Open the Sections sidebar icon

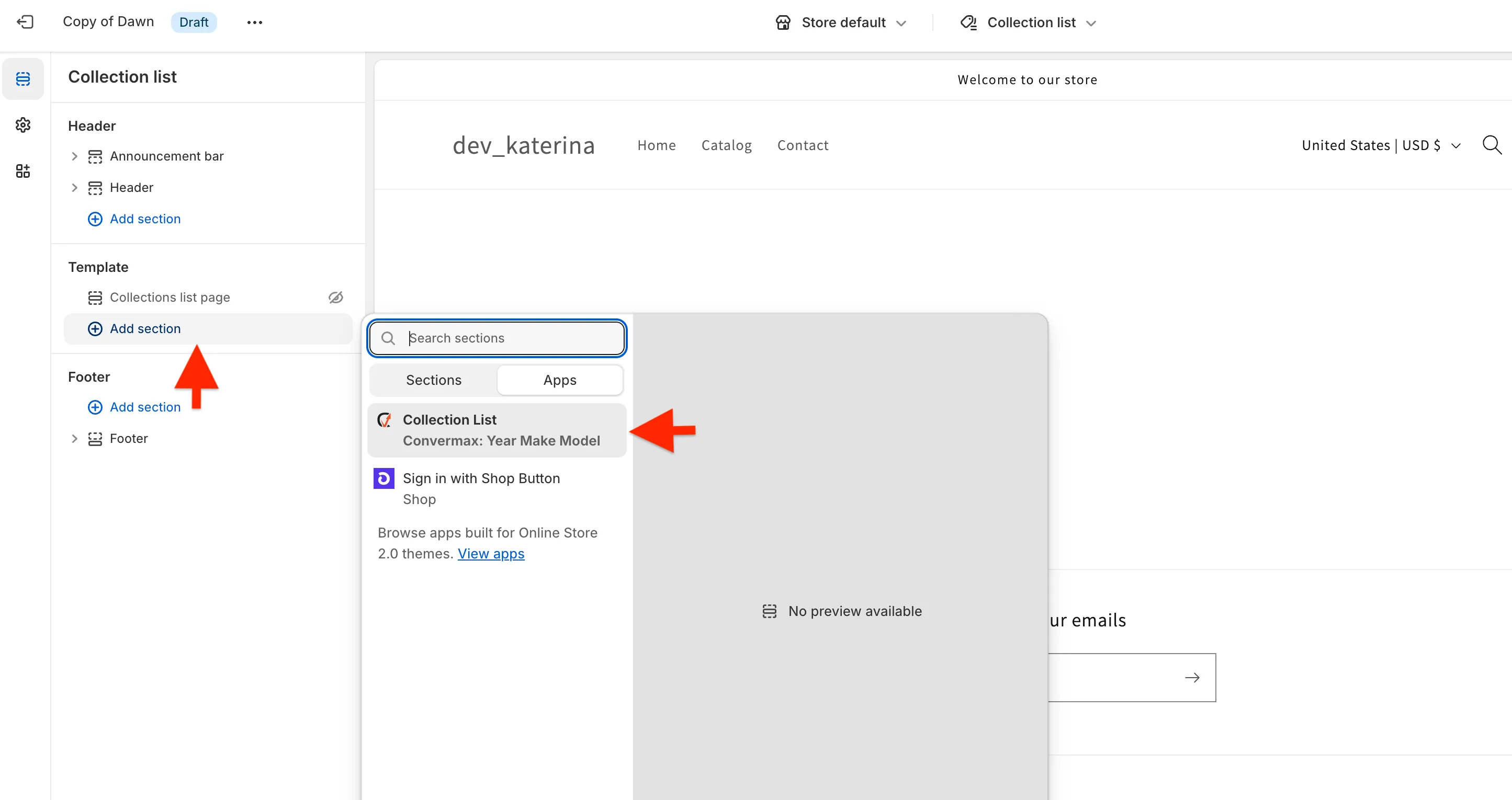click(x=23, y=78)
